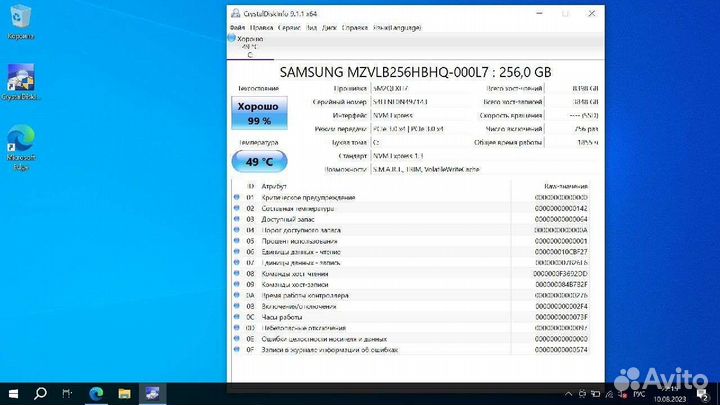Open File Explorer from the taskbar
720x405 pixels.
[124, 394]
